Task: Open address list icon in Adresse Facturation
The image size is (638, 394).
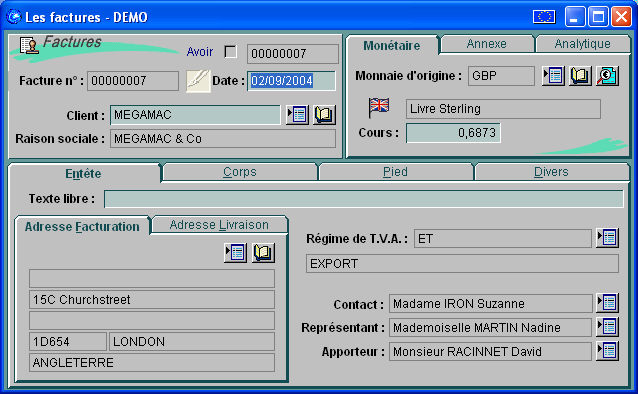Action: pos(236,253)
